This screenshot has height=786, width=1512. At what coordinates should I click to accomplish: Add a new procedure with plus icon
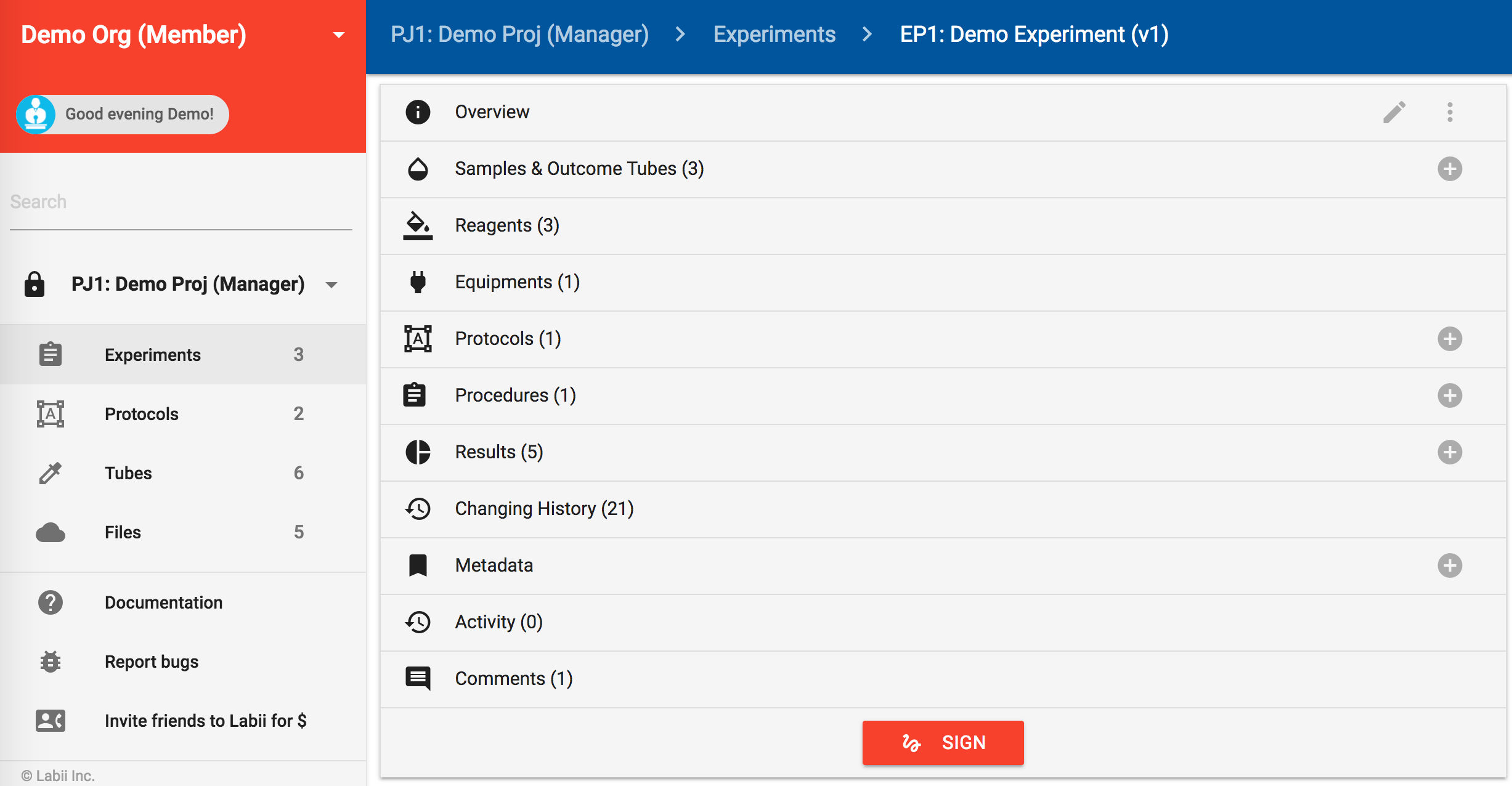point(1450,395)
